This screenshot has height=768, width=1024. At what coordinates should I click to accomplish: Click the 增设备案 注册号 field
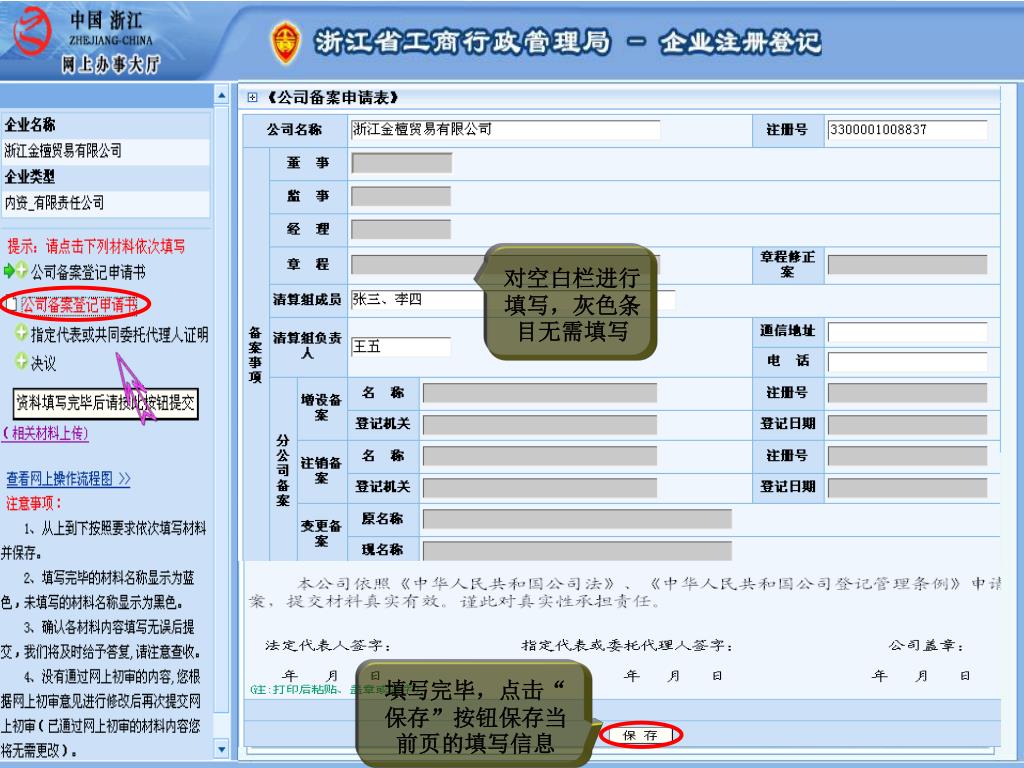[x=907, y=393]
